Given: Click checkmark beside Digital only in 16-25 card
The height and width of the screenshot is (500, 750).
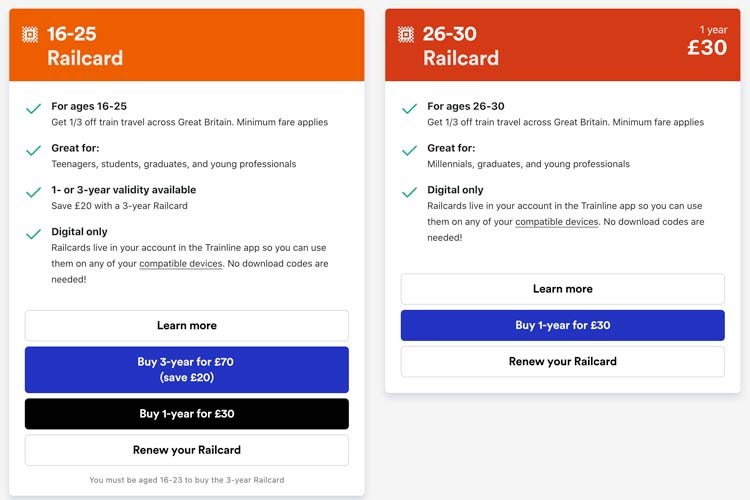Looking at the screenshot, I should click(33, 234).
